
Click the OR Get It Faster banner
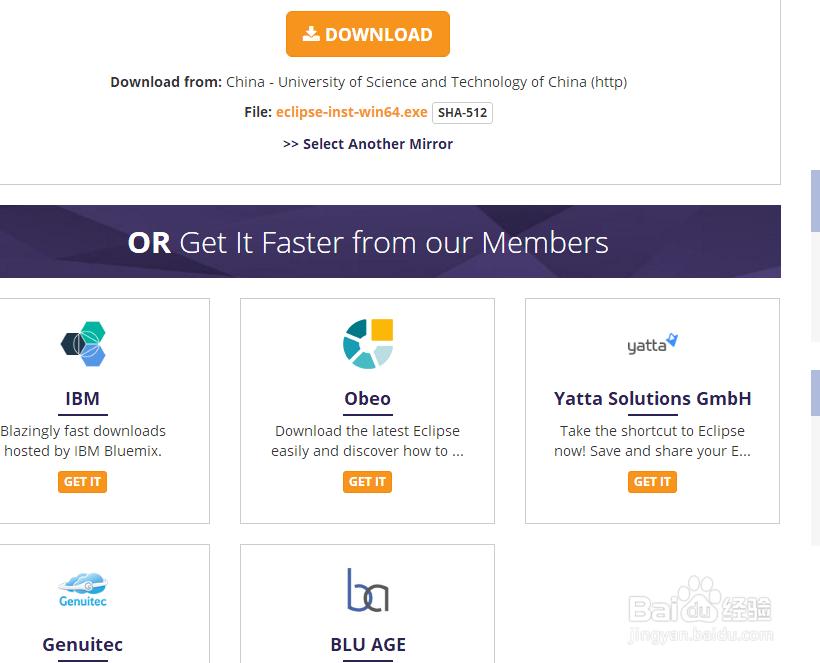(x=367, y=242)
